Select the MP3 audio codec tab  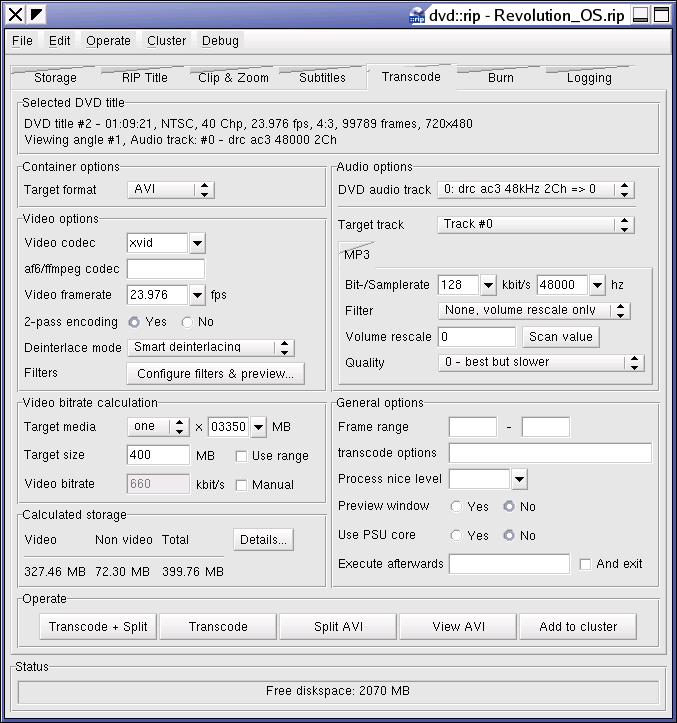[357, 255]
